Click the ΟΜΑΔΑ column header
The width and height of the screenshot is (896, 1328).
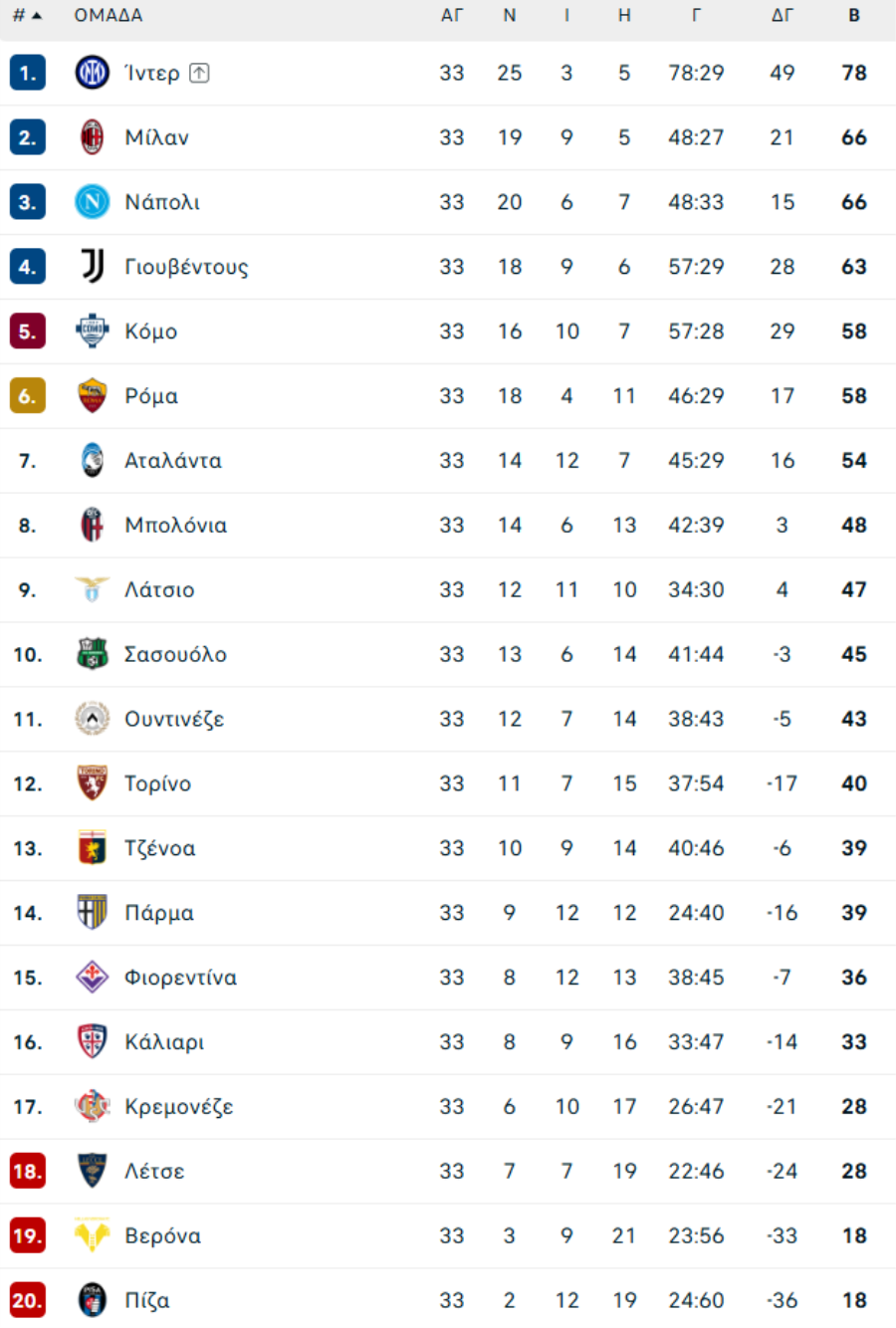(109, 16)
